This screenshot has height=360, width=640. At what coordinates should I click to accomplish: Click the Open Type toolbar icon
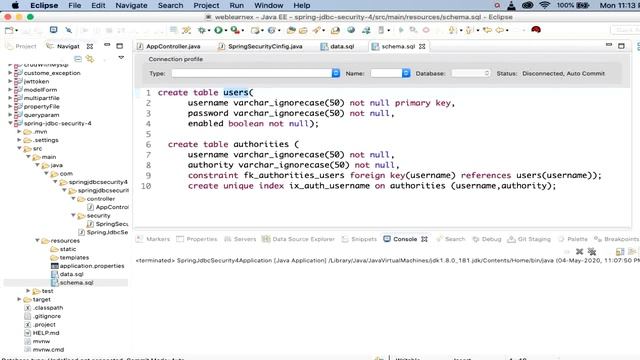(x=291, y=30)
